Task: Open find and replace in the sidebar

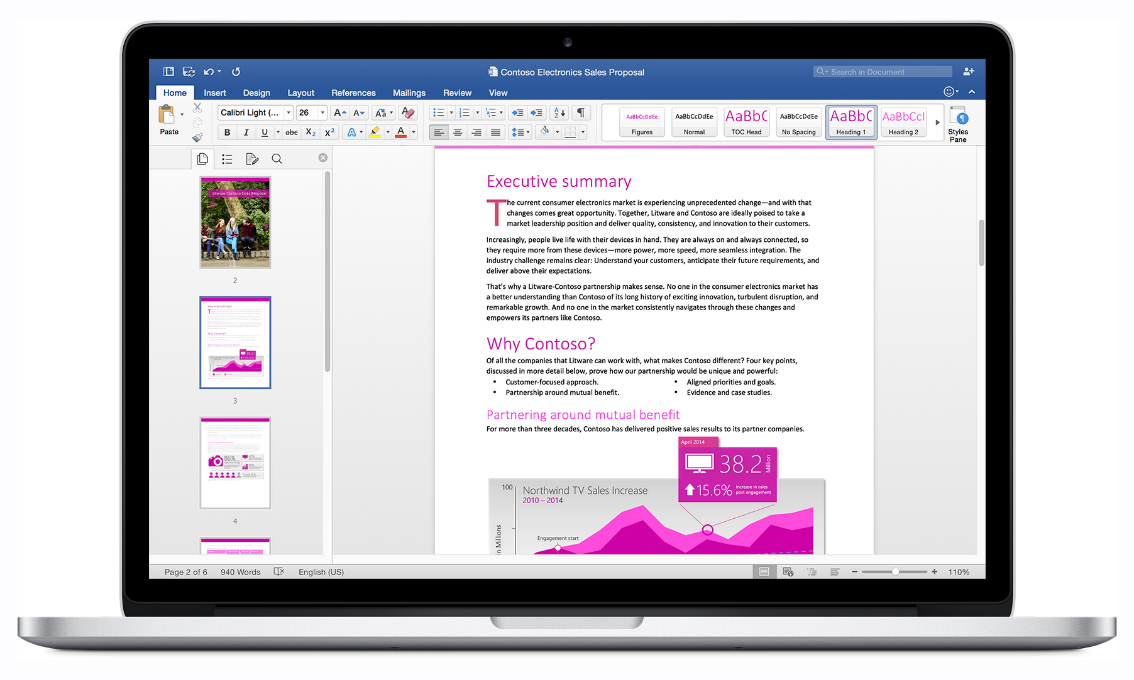Action: coord(277,158)
